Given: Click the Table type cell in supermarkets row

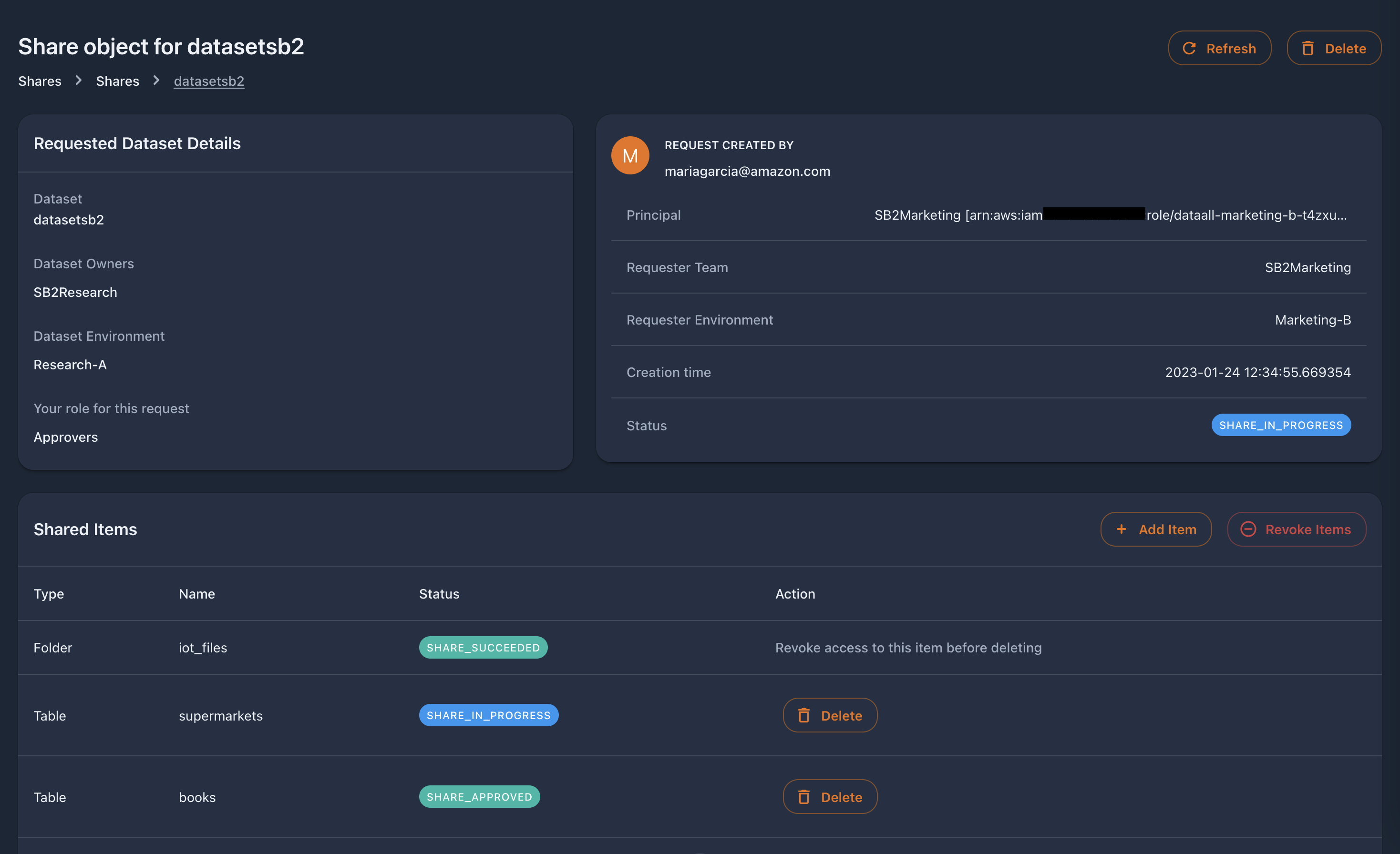Looking at the screenshot, I should pos(50,716).
